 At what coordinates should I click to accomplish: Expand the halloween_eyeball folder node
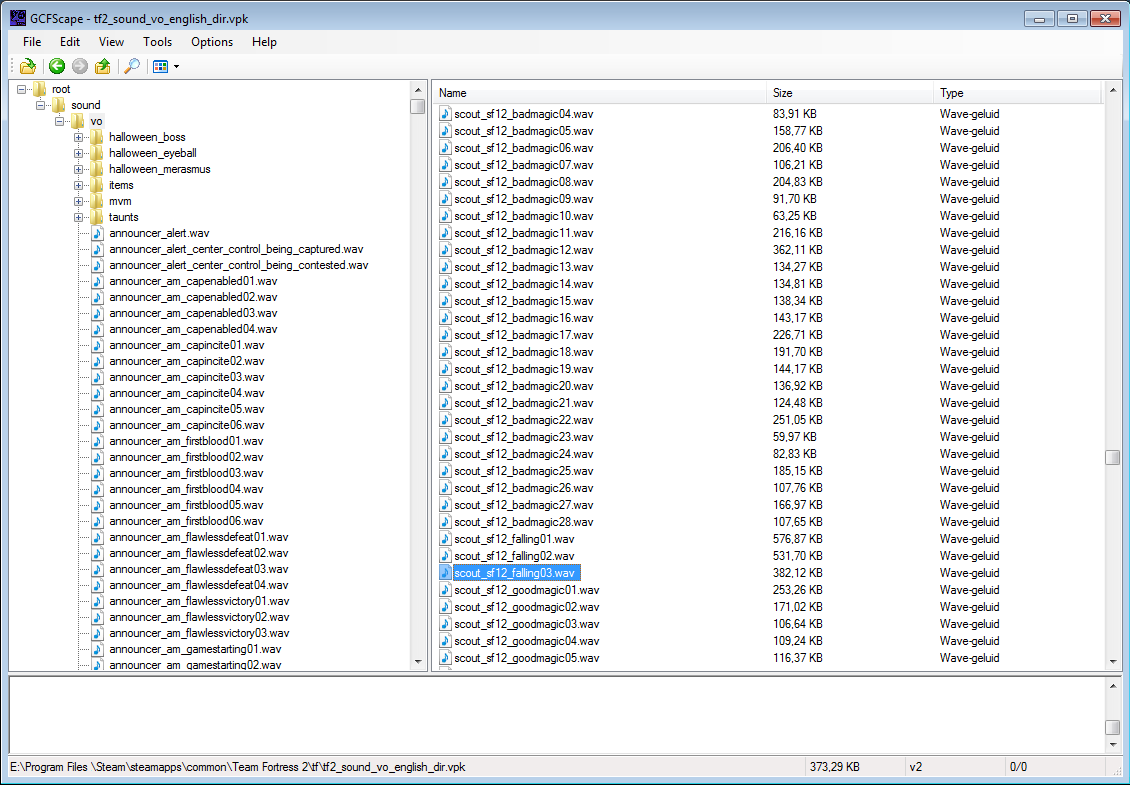pyautogui.click(x=78, y=153)
